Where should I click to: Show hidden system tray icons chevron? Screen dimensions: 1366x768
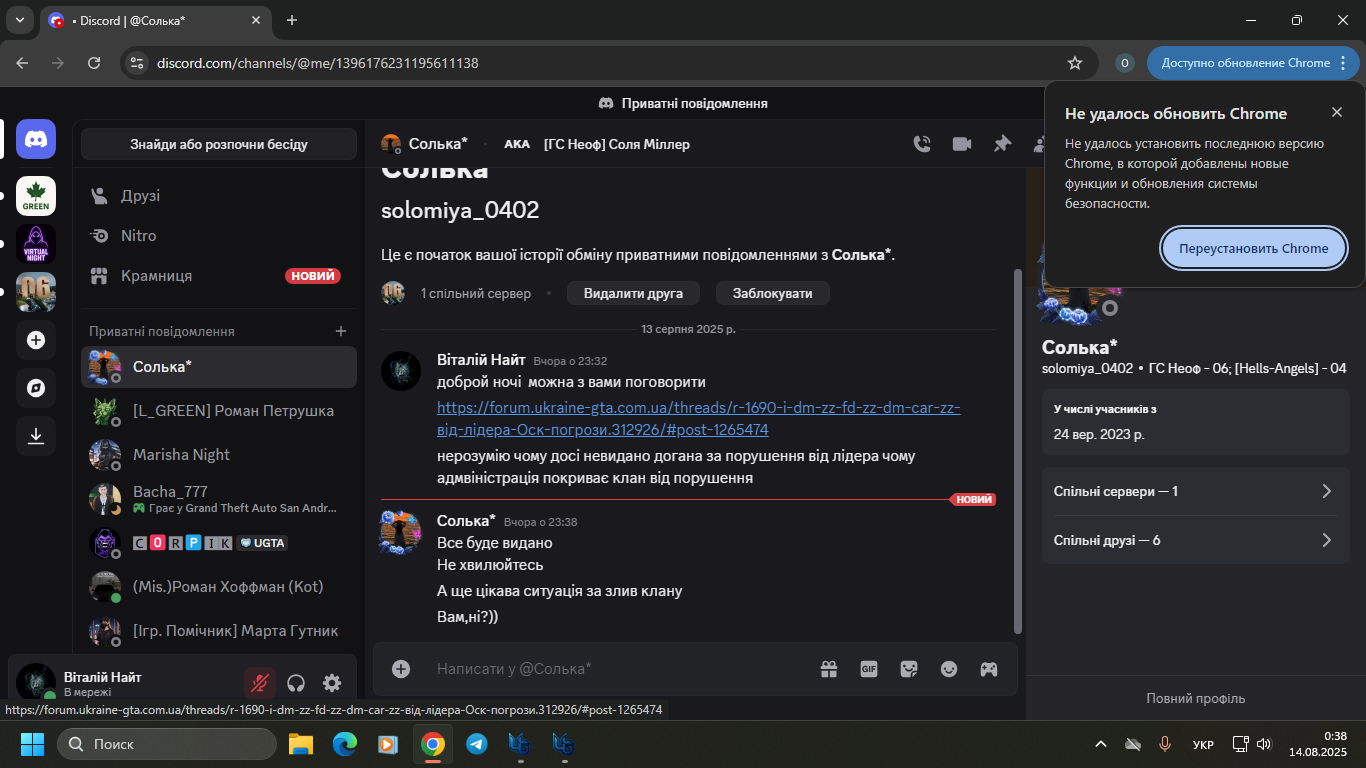coord(1101,744)
